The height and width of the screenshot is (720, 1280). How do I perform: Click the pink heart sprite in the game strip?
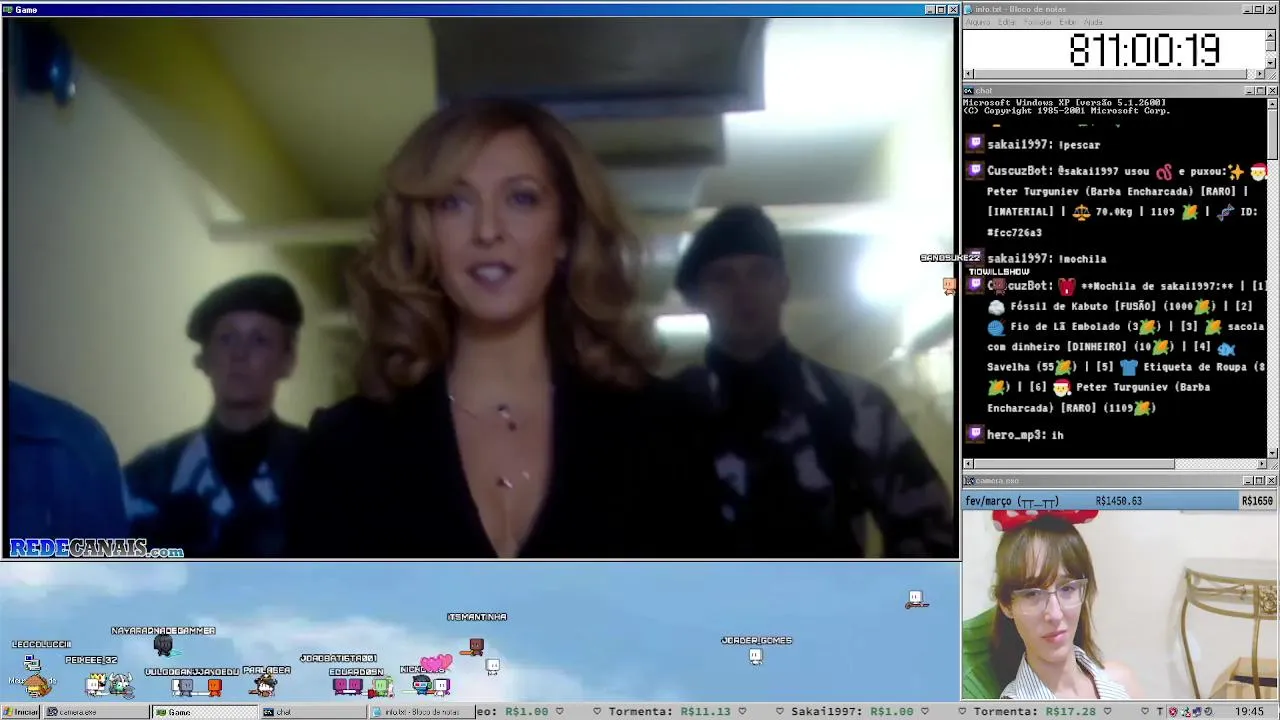pos(436,663)
